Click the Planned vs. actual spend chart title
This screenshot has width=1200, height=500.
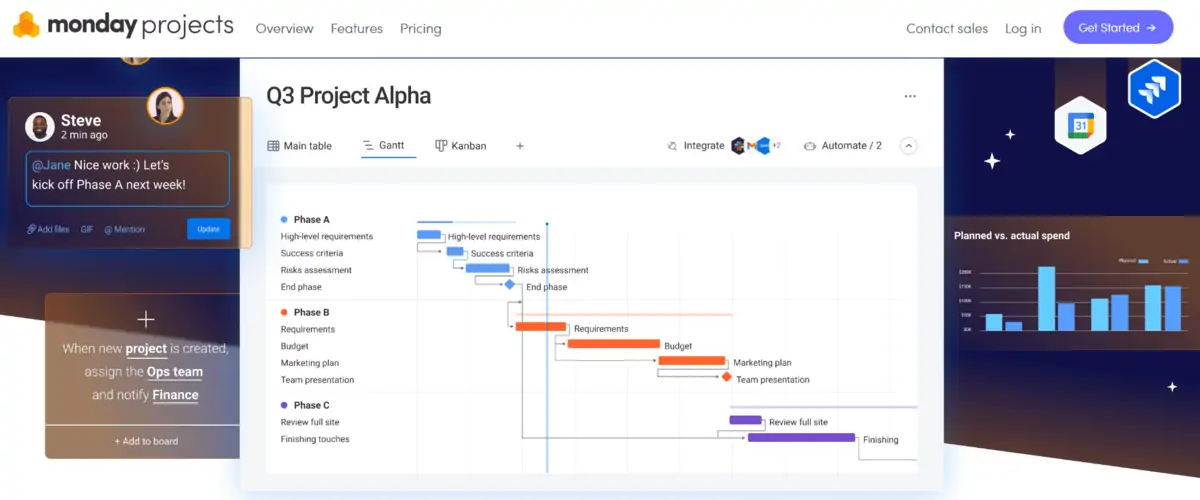click(1012, 236)
